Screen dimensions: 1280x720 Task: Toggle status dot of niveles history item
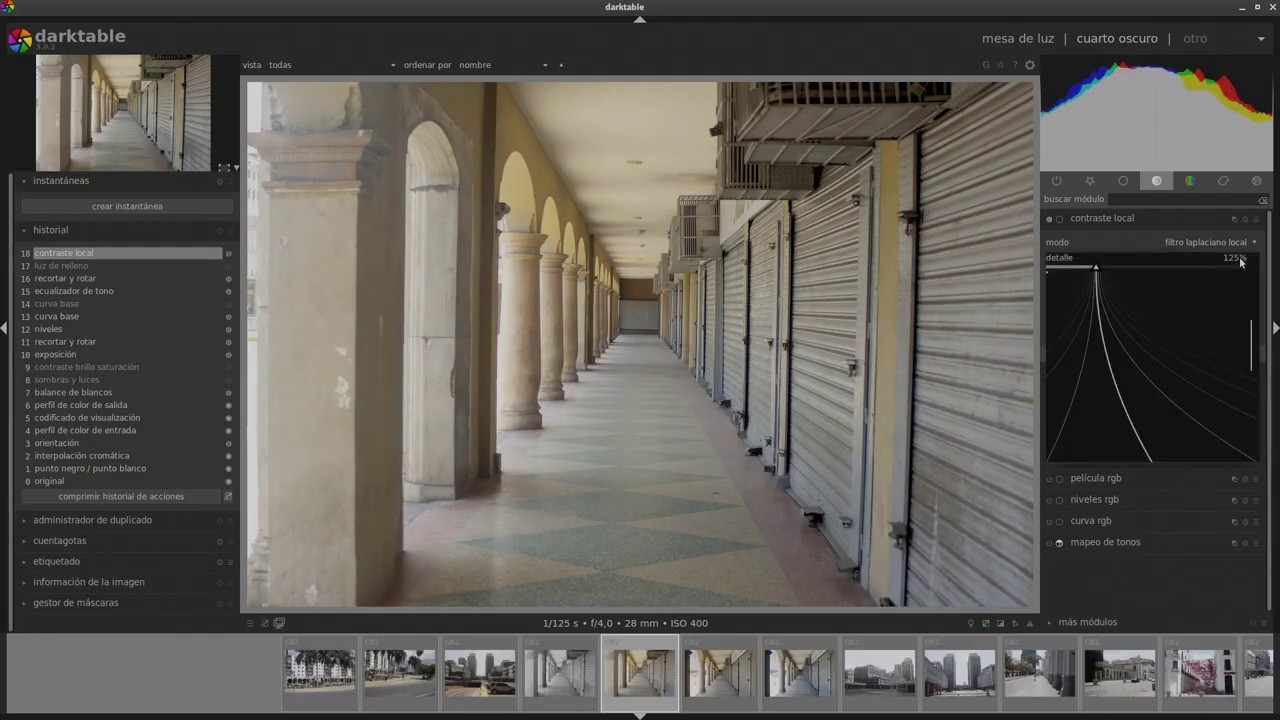coord(228,330)
